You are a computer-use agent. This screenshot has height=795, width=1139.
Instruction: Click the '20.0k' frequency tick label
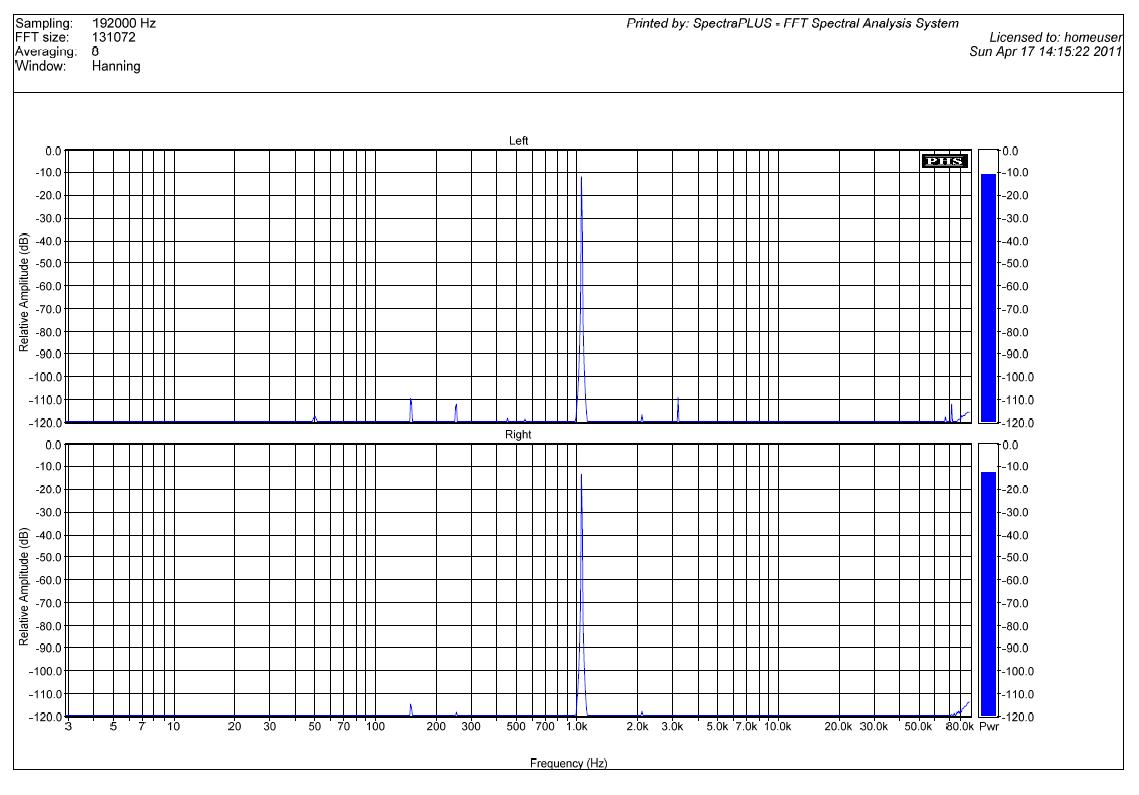coord(838,727)
